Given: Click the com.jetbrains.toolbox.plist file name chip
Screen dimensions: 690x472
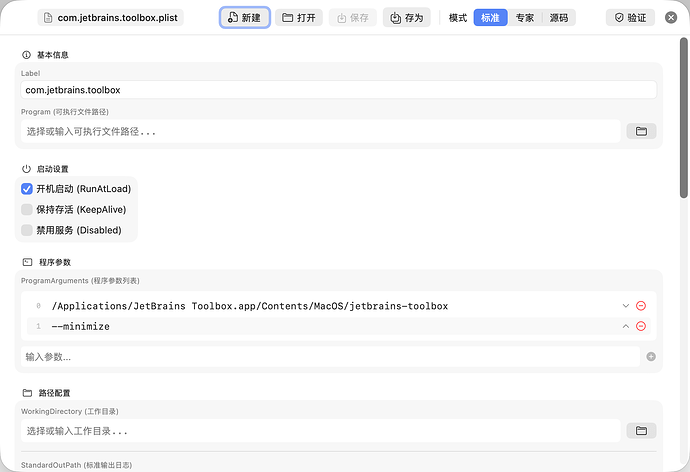Looking at the screenshot, I should click(111, 18).
